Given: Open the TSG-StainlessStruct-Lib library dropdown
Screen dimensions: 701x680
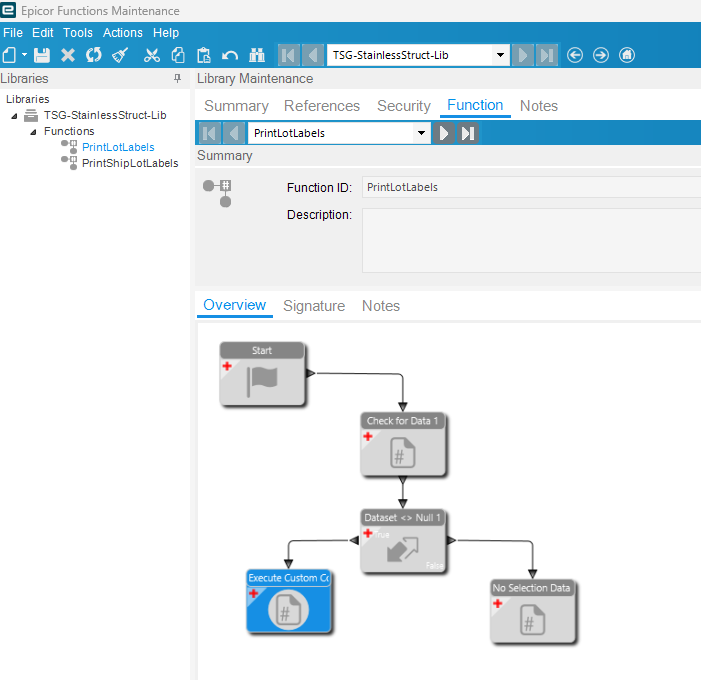Looking at the screenshot, I should 501,55.
